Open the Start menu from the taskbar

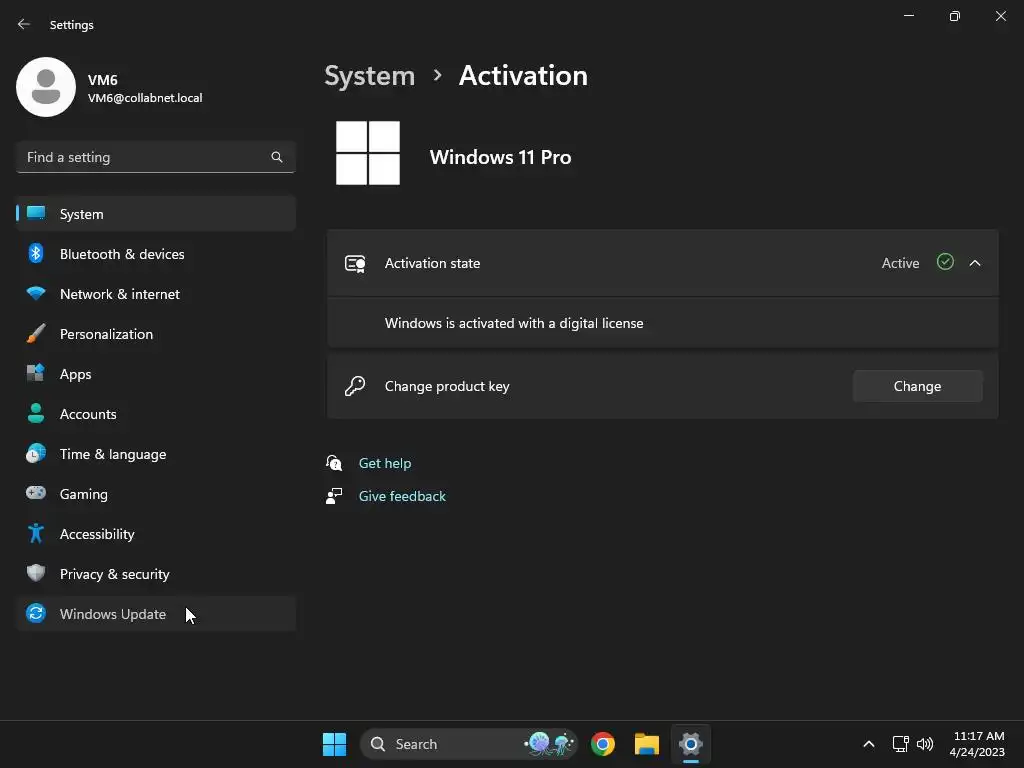(334, 744)
